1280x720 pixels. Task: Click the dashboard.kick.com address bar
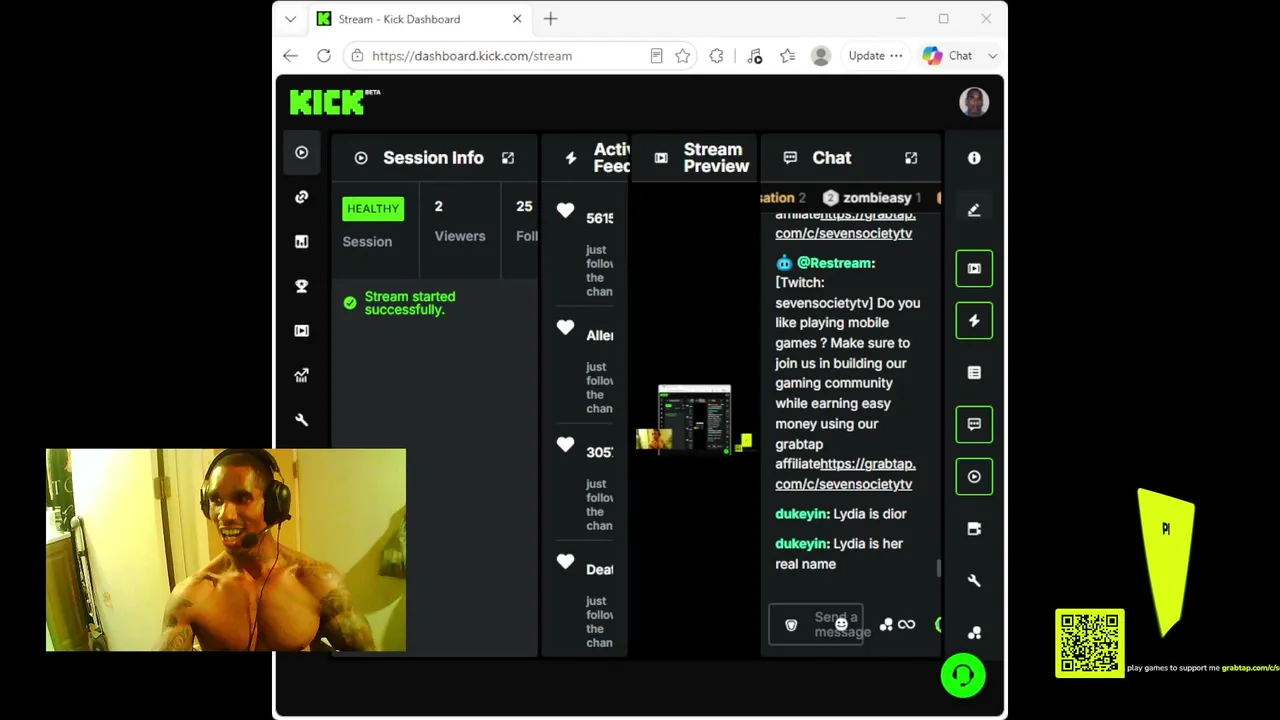click(x=520, y=56)
